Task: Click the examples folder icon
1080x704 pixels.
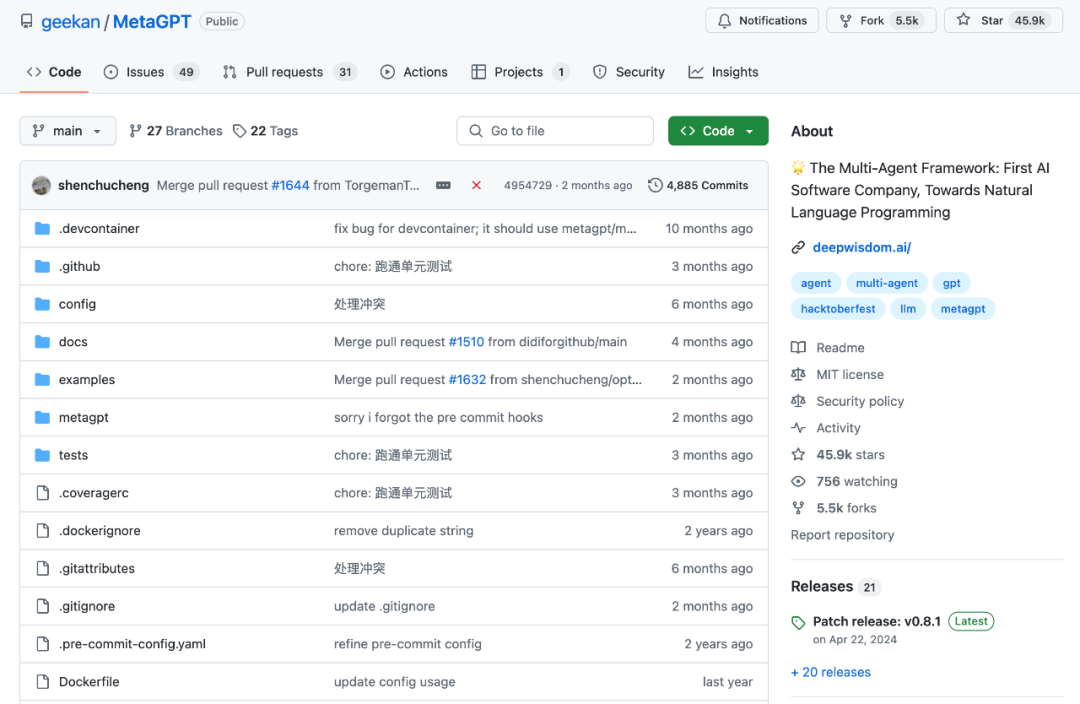Action: [43, 380]
